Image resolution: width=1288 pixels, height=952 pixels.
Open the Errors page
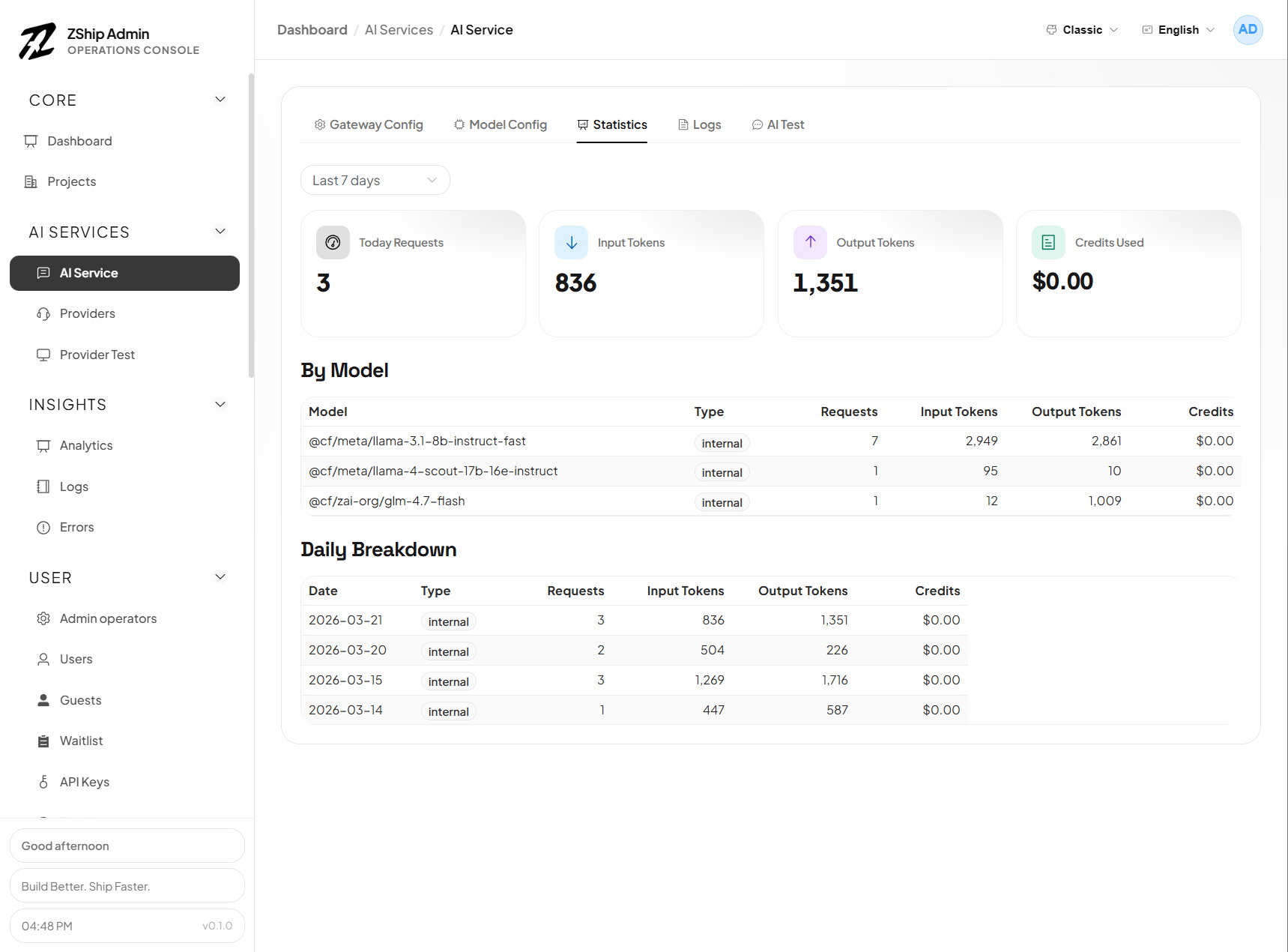76,527
